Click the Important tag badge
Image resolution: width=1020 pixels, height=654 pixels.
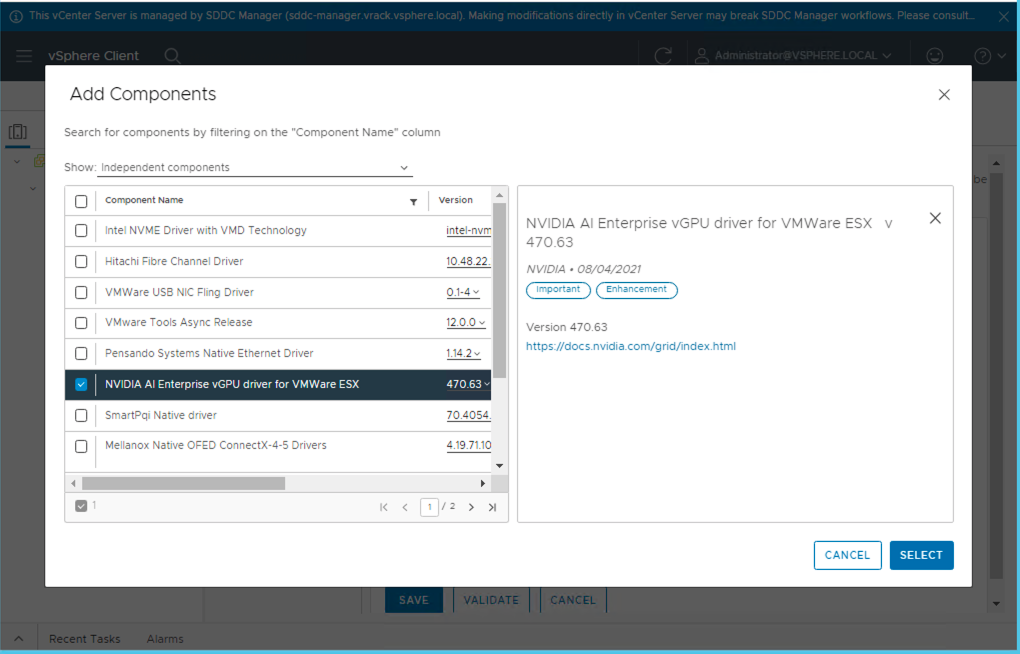(558, 290)
